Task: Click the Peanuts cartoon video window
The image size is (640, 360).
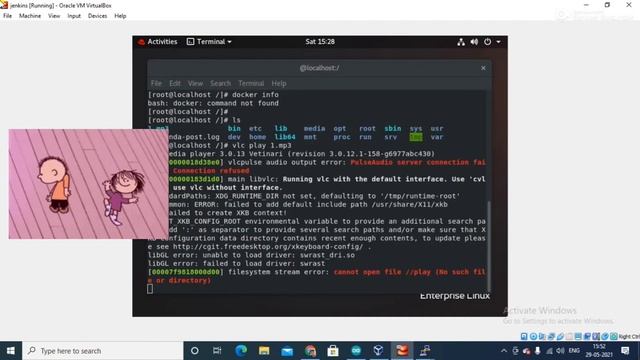Action: pos(88,184)
